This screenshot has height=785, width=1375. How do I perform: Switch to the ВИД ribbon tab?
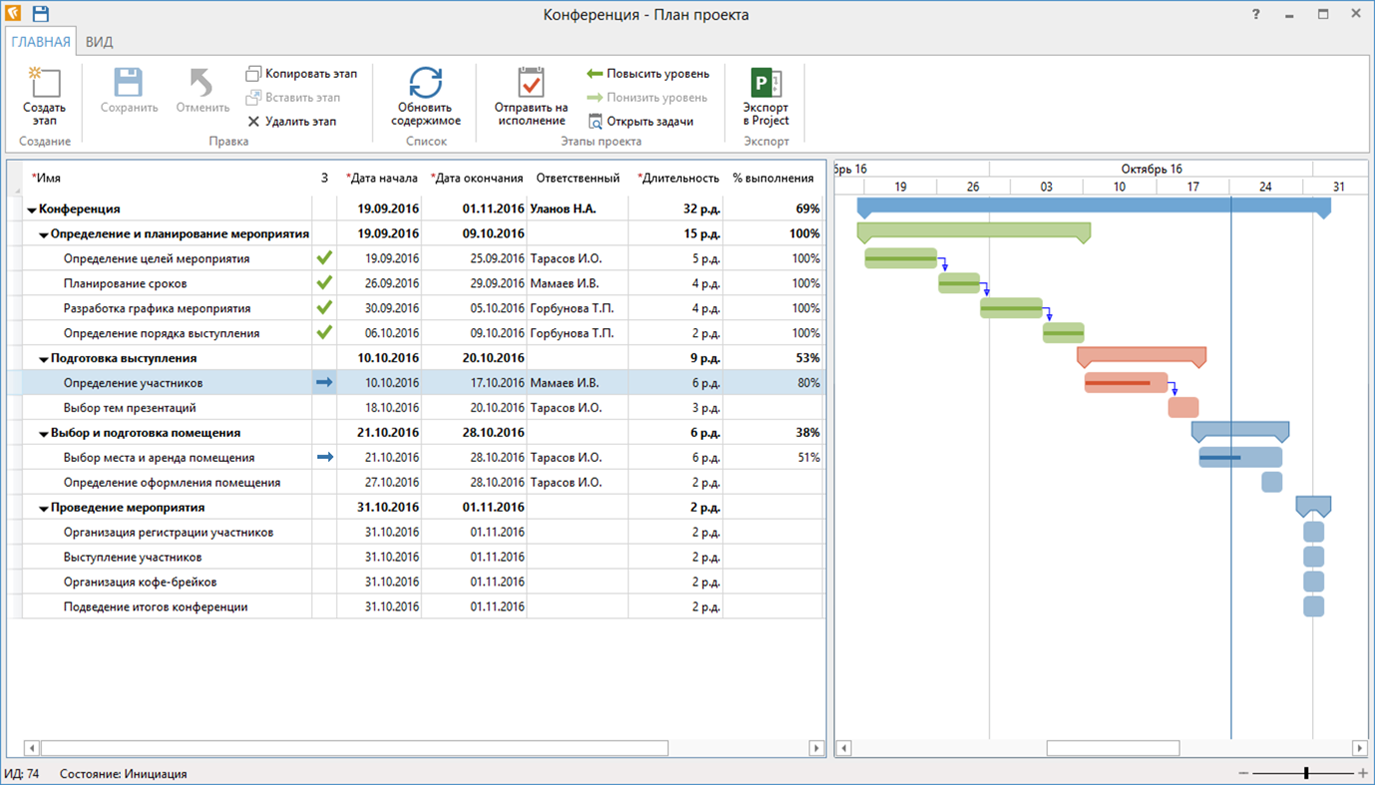pyautogui.click(x=99, y=42)
